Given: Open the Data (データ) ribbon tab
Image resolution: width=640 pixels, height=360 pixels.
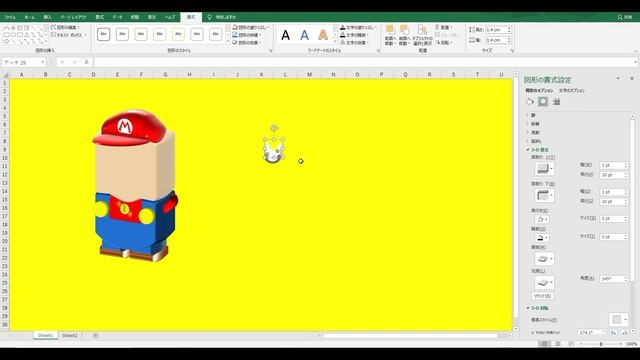Looking at the screenshot, I should [x=118, y=17].
